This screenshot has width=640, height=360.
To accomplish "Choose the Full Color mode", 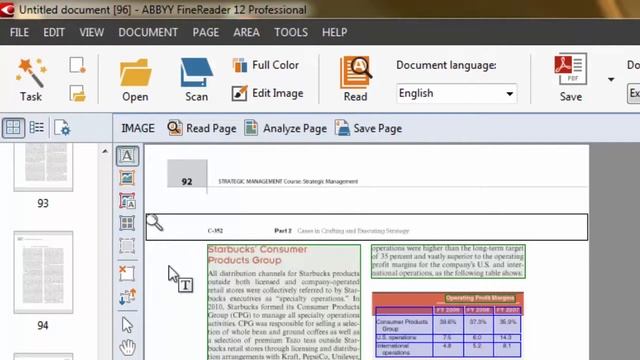I will 266,65.
